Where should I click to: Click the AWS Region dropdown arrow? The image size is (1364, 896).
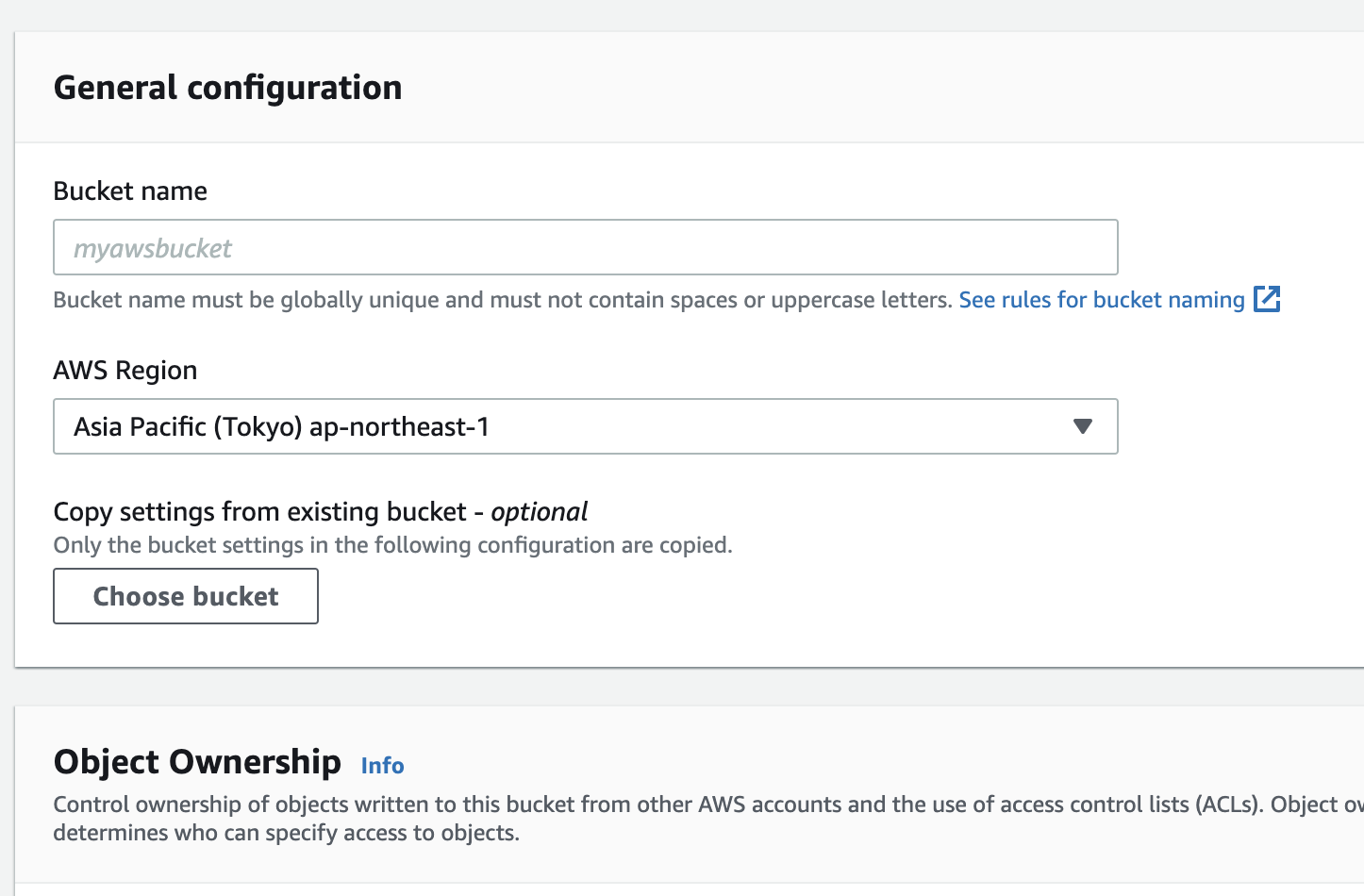1082,426
